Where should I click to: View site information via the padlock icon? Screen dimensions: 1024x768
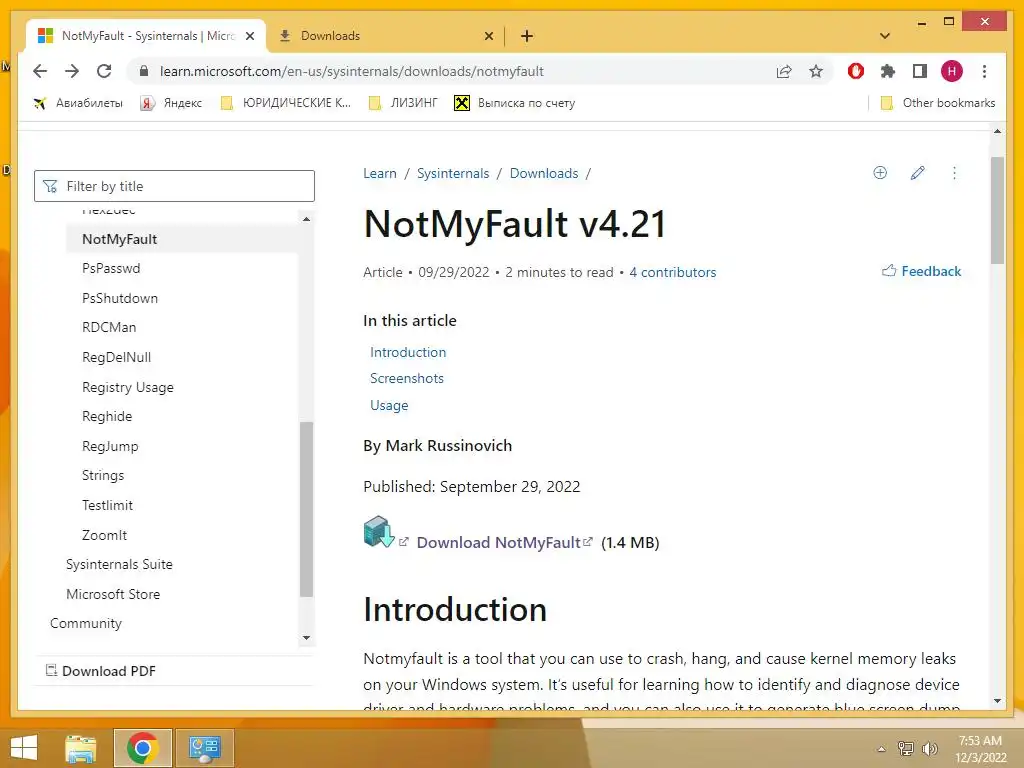[144, 71]
